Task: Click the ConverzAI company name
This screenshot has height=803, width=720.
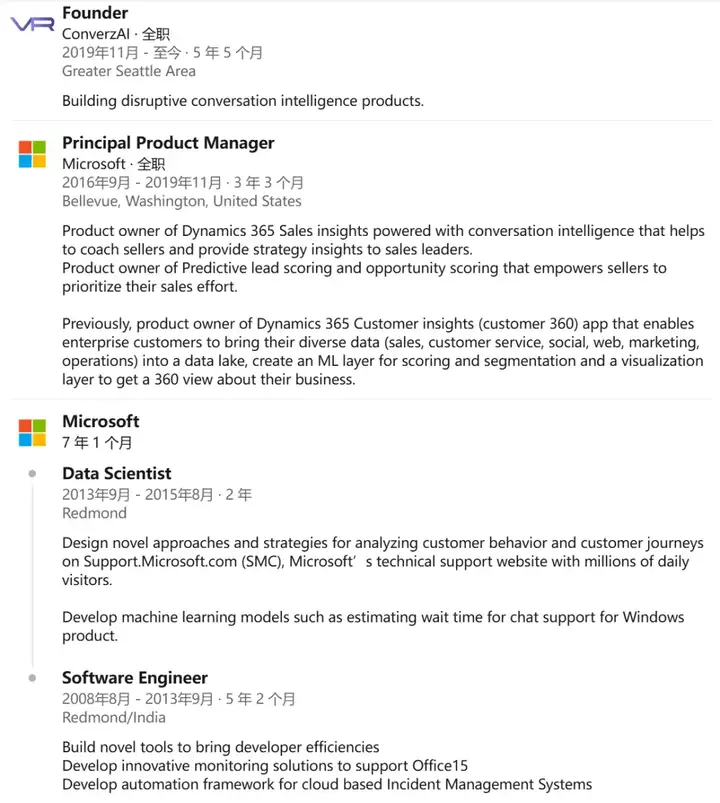Action: pyautogui.click(x=96, y=34)
